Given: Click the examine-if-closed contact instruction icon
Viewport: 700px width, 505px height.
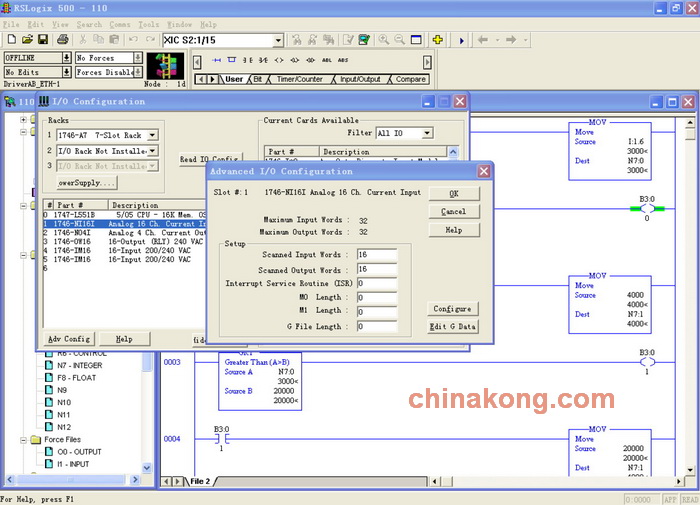Looking at the screenshot, I should pos(248,60).
